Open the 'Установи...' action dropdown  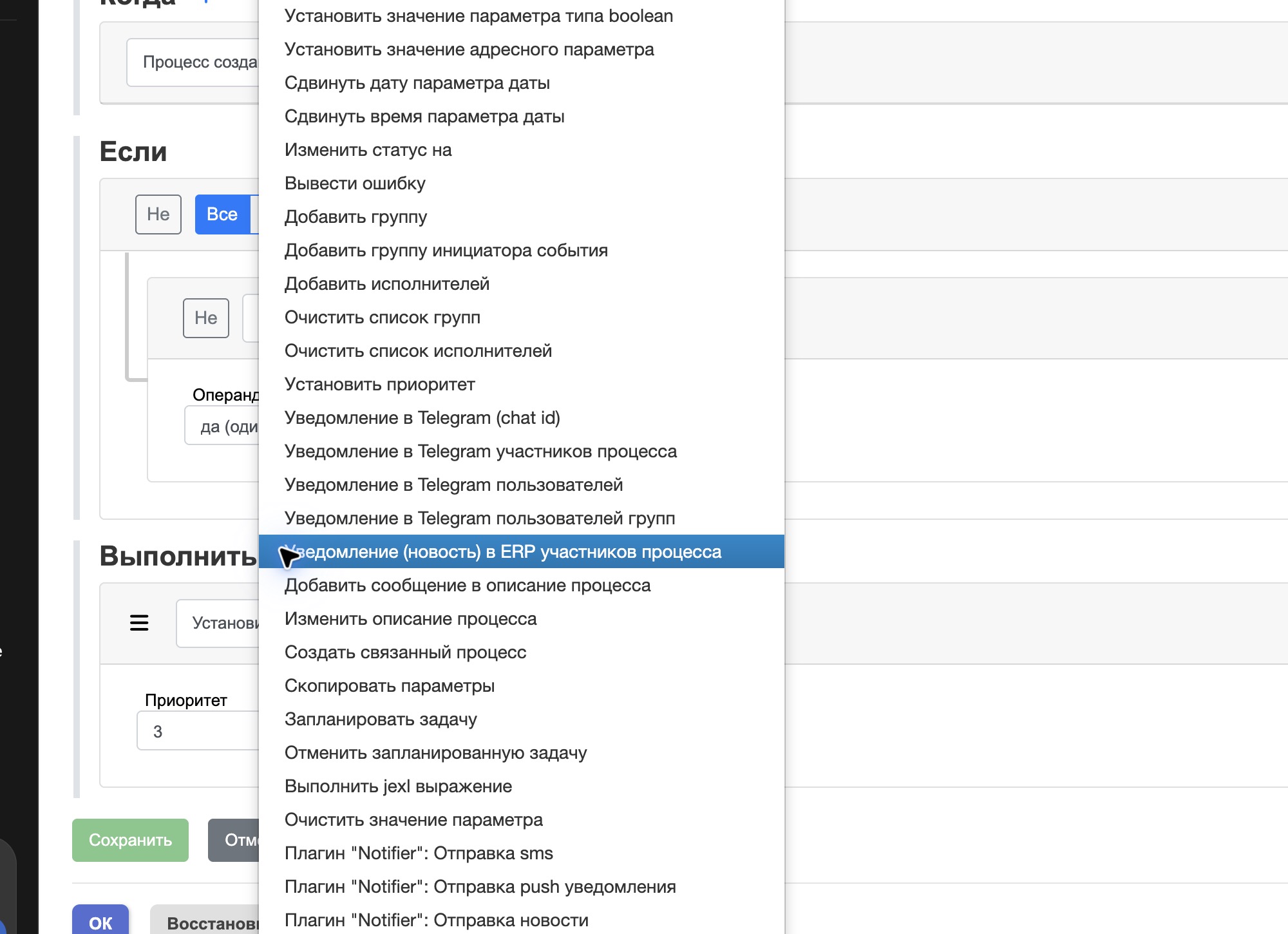click(x=218, y=624)
